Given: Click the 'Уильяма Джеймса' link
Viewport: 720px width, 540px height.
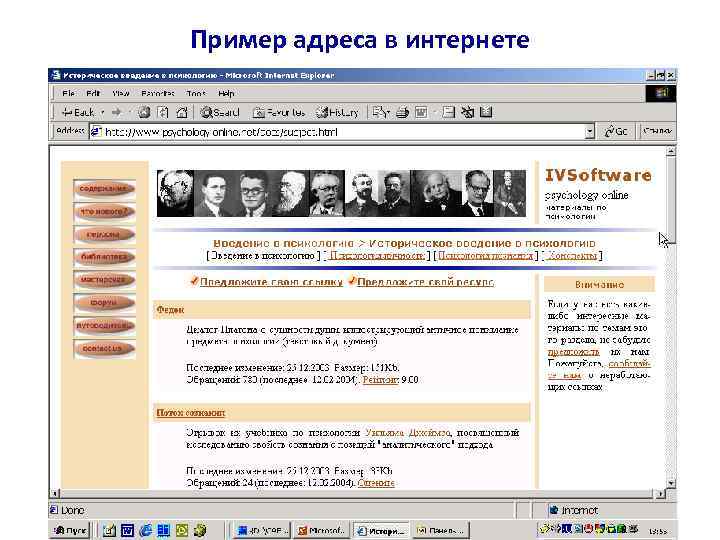Looking at the screenshot, I should click(x=407, y=433).
